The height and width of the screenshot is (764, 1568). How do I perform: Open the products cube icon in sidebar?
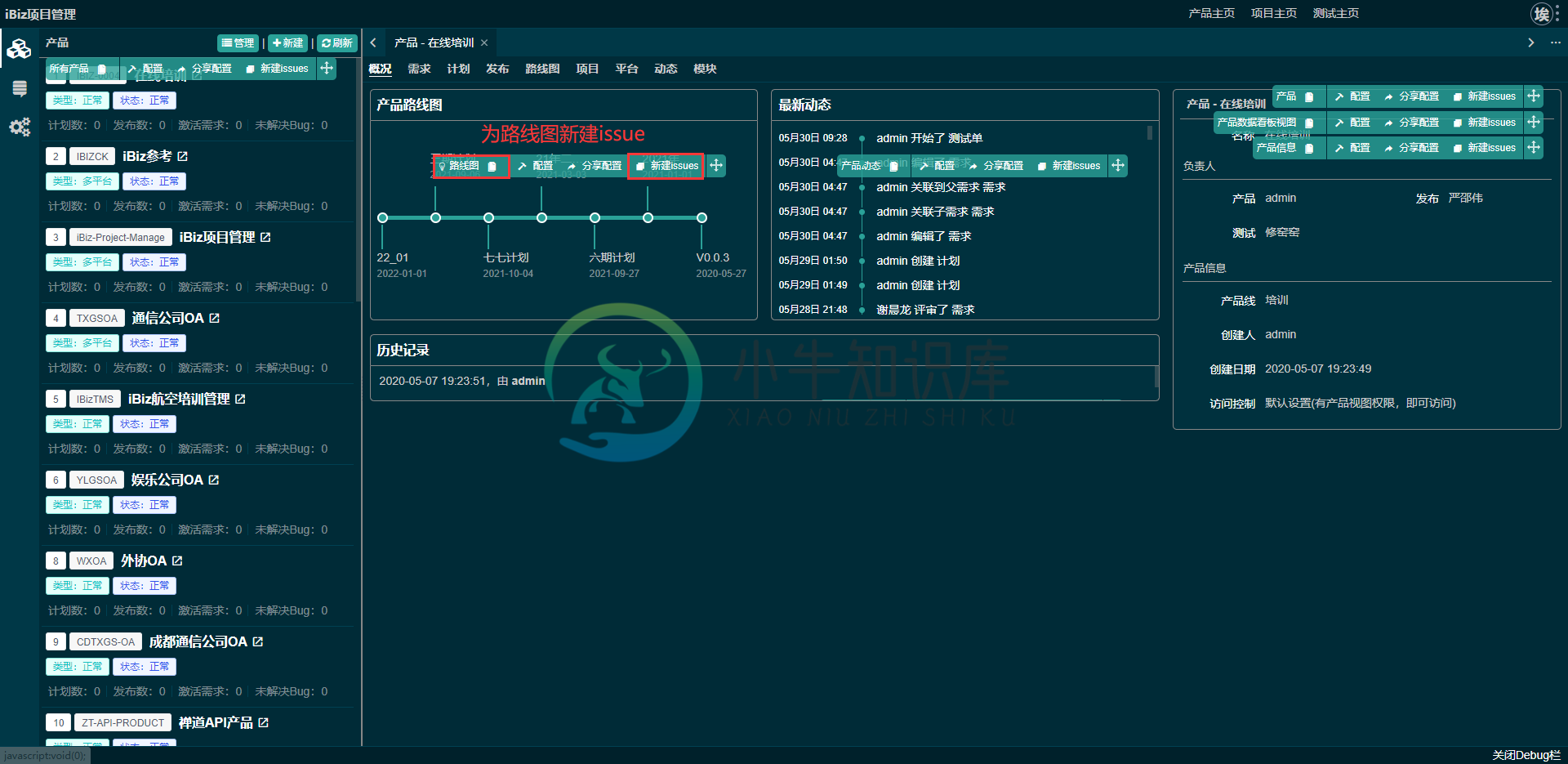click(x=19, y=49)
